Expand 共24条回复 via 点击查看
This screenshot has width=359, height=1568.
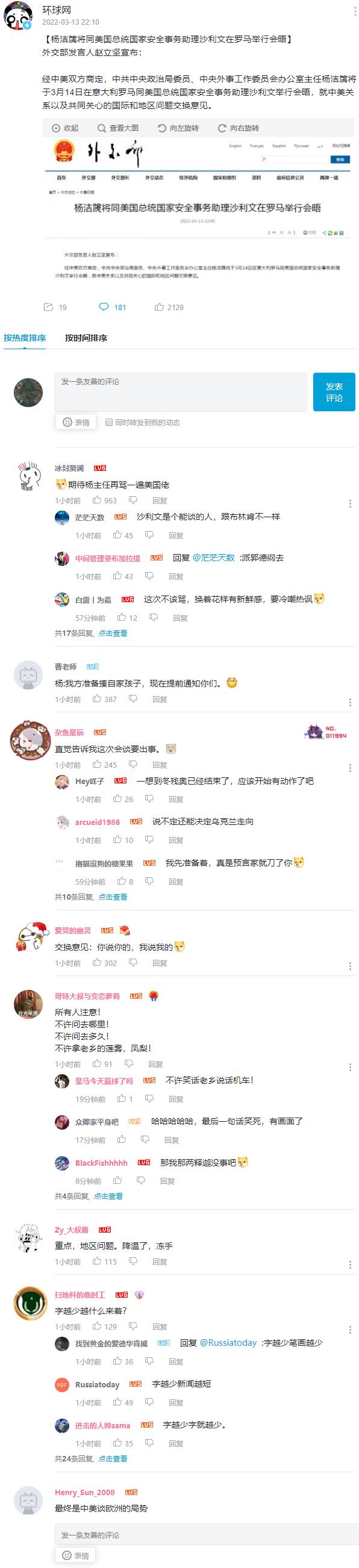[x=113, y=1458]
